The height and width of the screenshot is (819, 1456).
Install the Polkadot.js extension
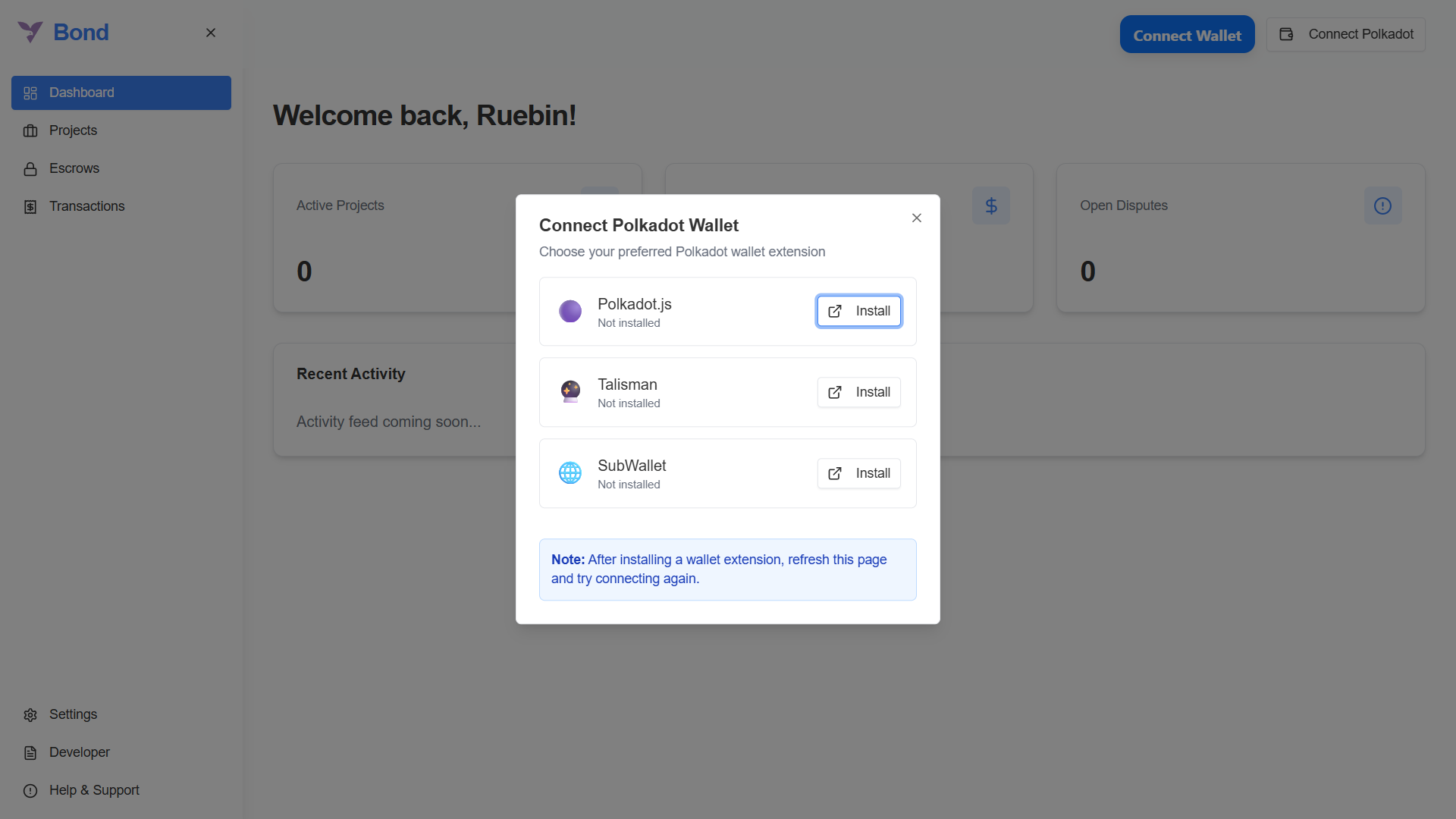click(859, 311)
